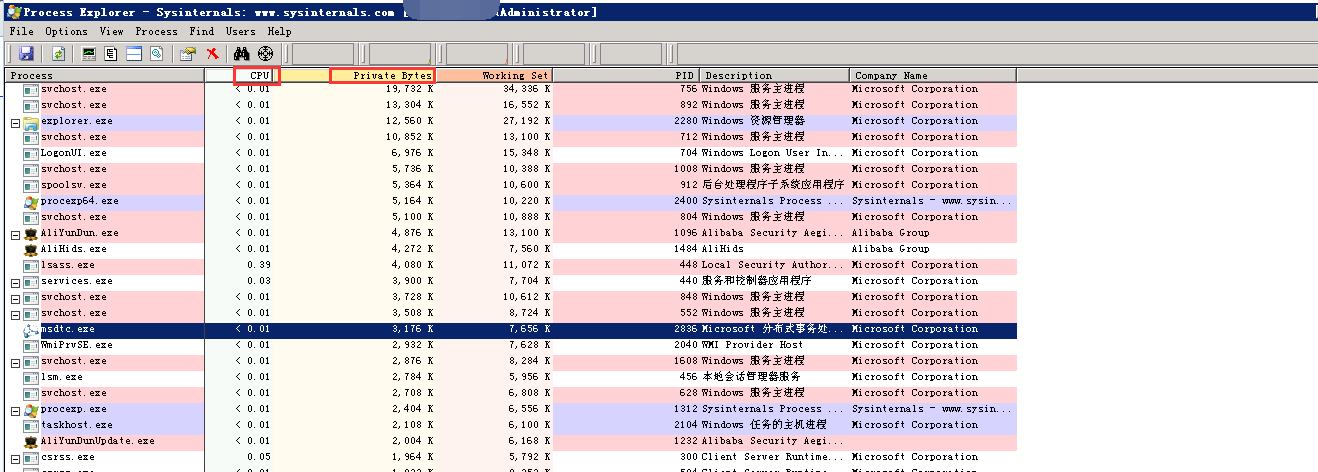This screenshot has height=472, width=1318.
Task: Click the procexp.exe process icon
Action: pyautogui.click(x=31, y=409)
